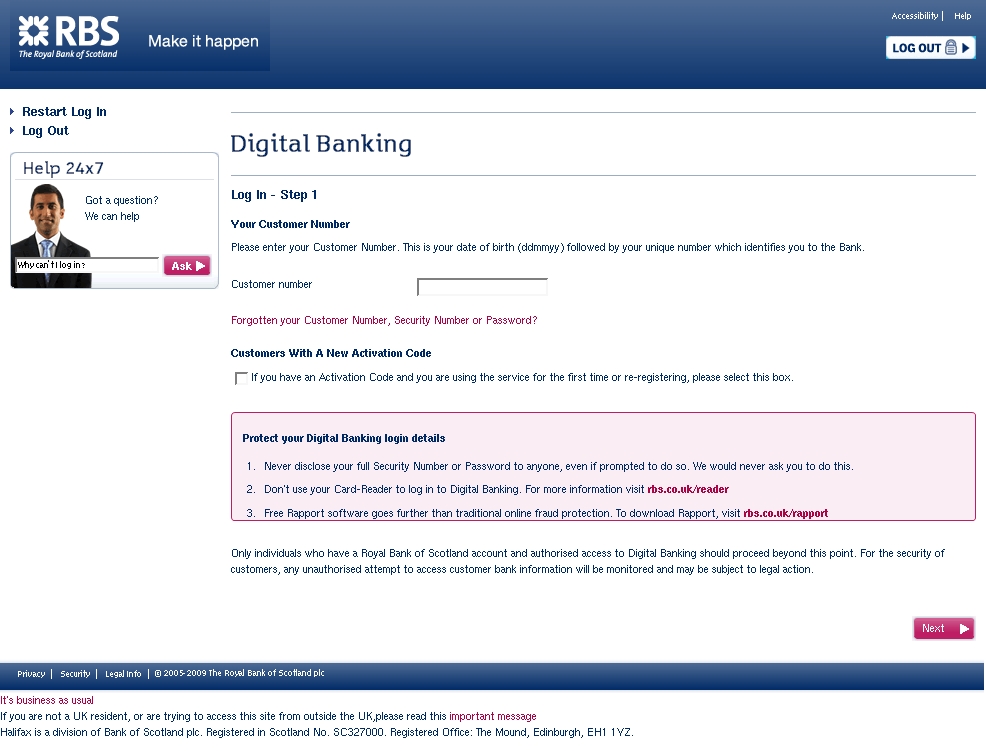Focus the Help 24x7 question box
The height and width of the screenshot is (751, 986).
pos(87,266)
